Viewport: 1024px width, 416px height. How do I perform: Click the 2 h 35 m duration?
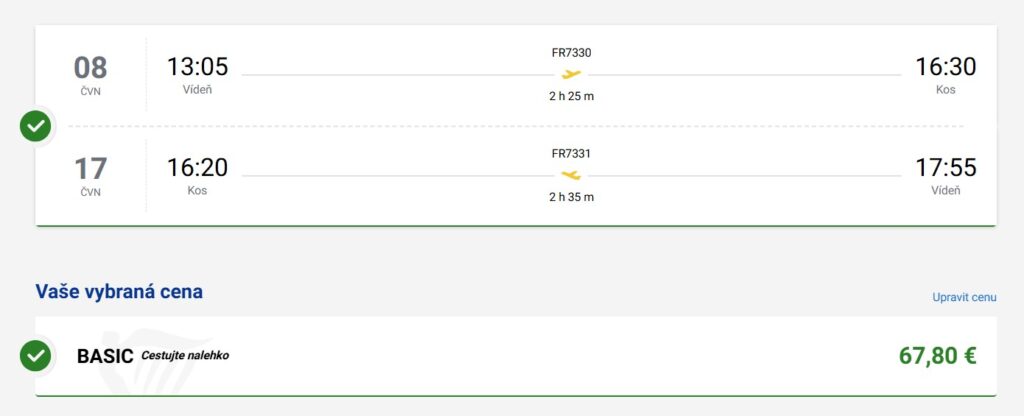coord(571,197)
